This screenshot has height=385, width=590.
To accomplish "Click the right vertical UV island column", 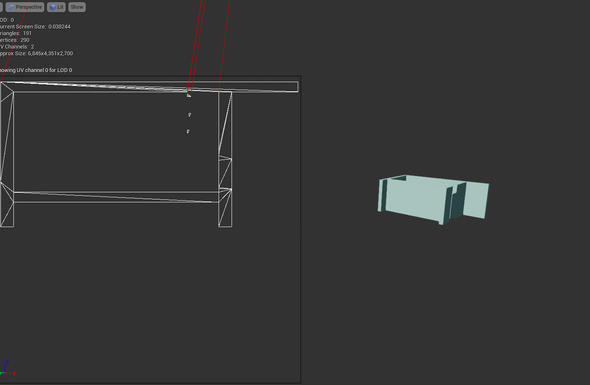I will click(225, 159).
